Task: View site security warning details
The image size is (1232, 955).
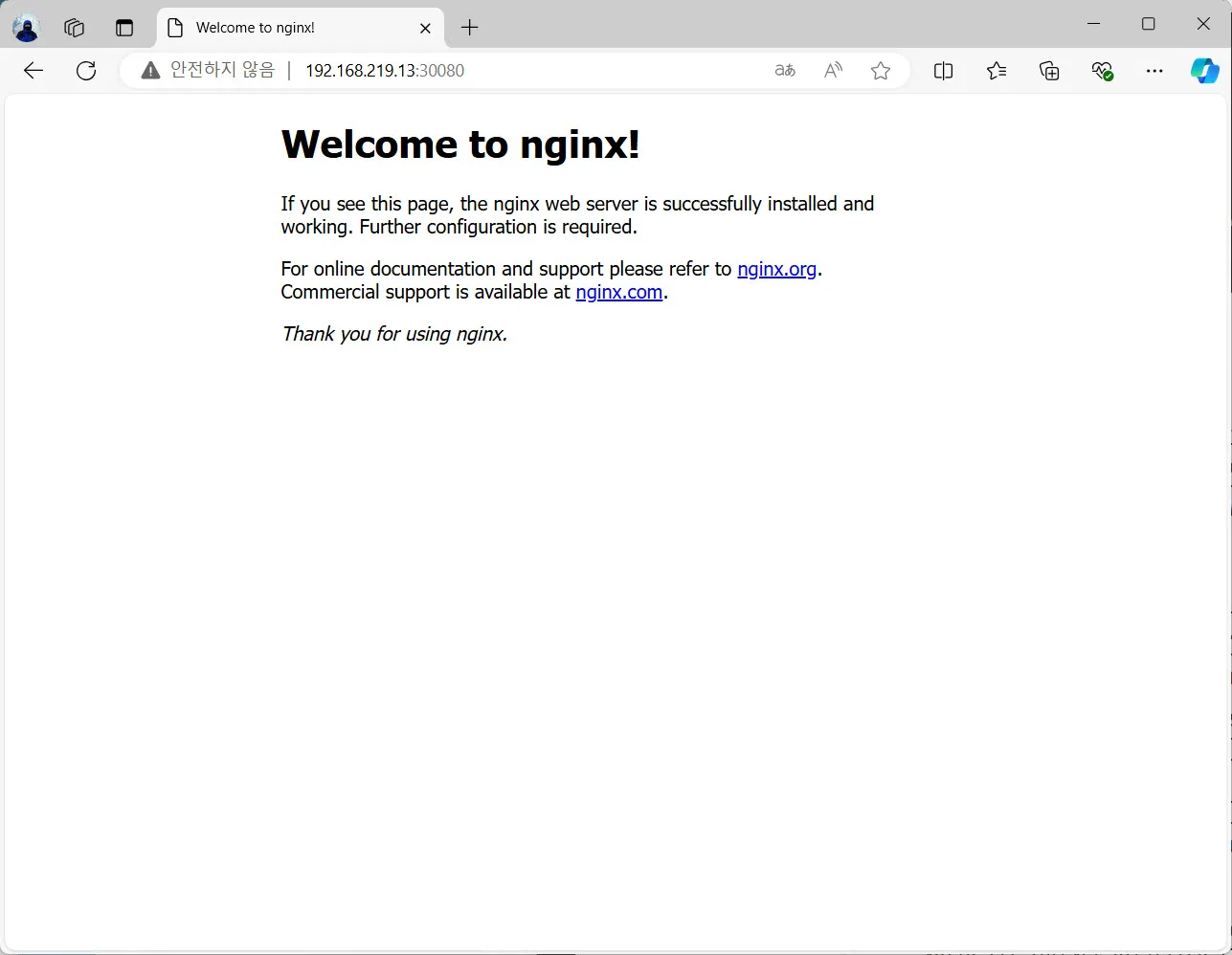Action: tap(149, 70)
